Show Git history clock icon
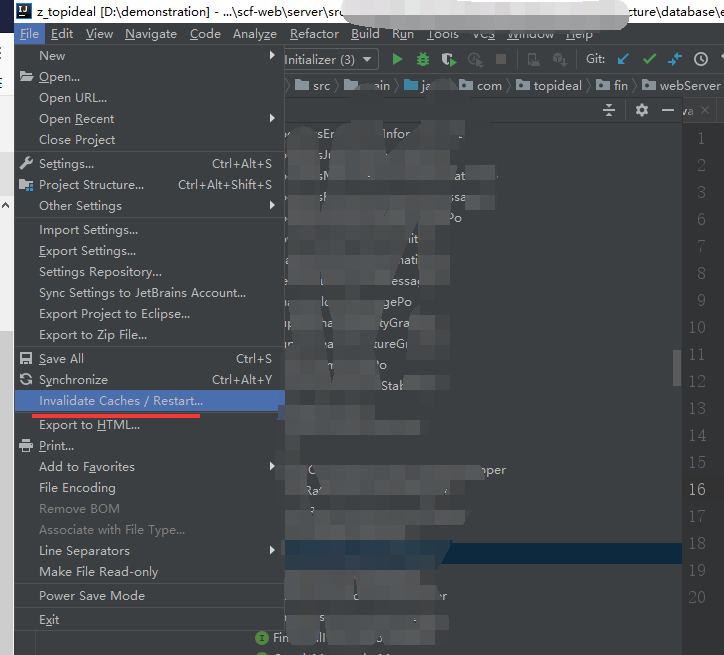 tap(701, 59)
